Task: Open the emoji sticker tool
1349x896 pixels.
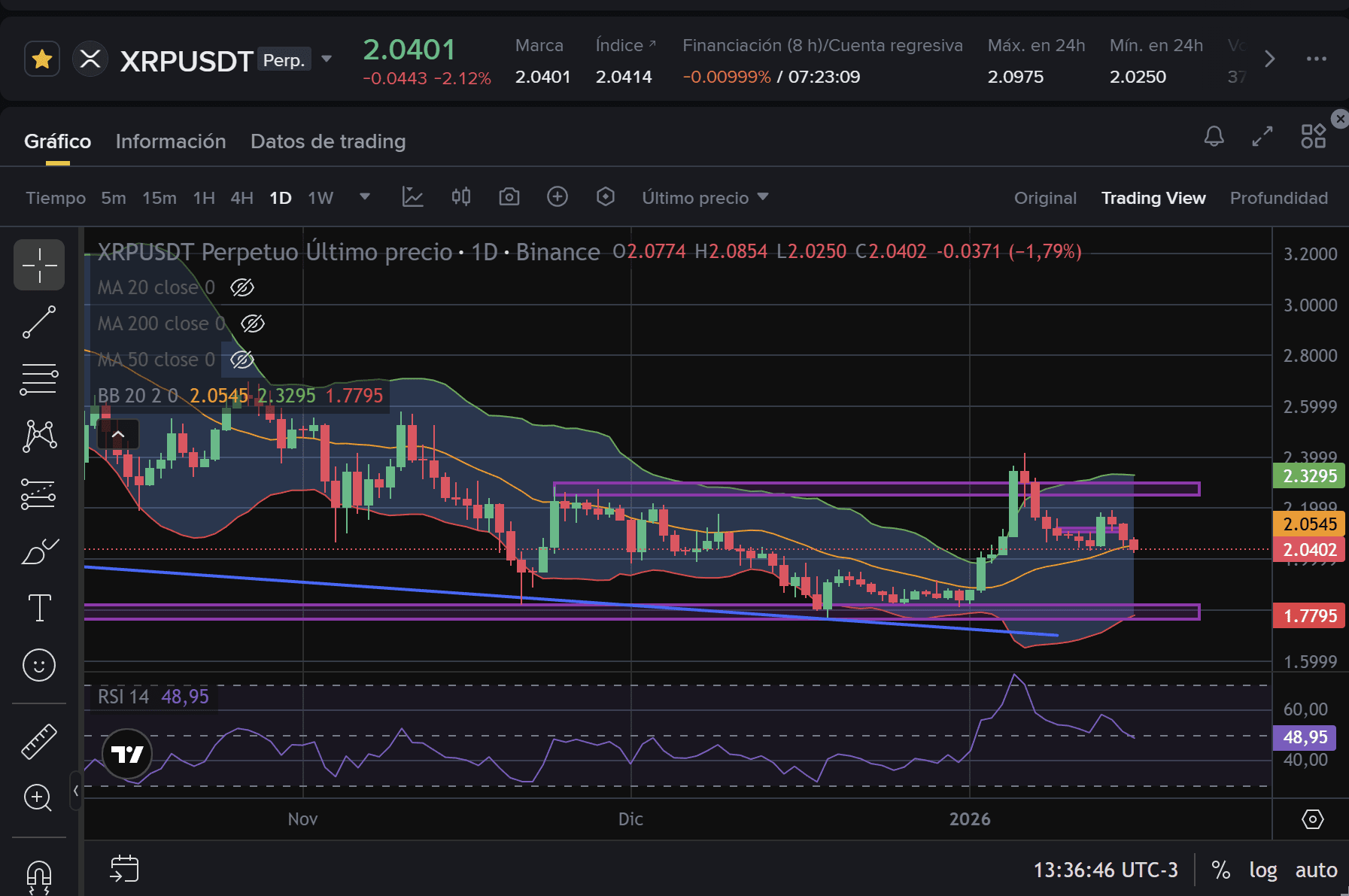Action: (39, 665)
